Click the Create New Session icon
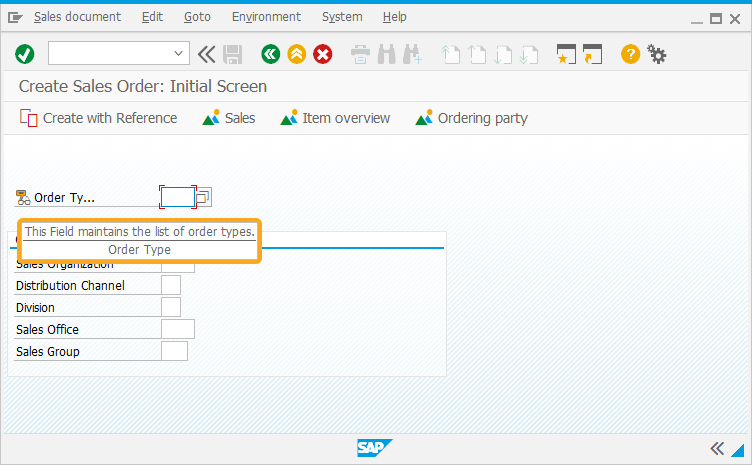 pos(566,54)
